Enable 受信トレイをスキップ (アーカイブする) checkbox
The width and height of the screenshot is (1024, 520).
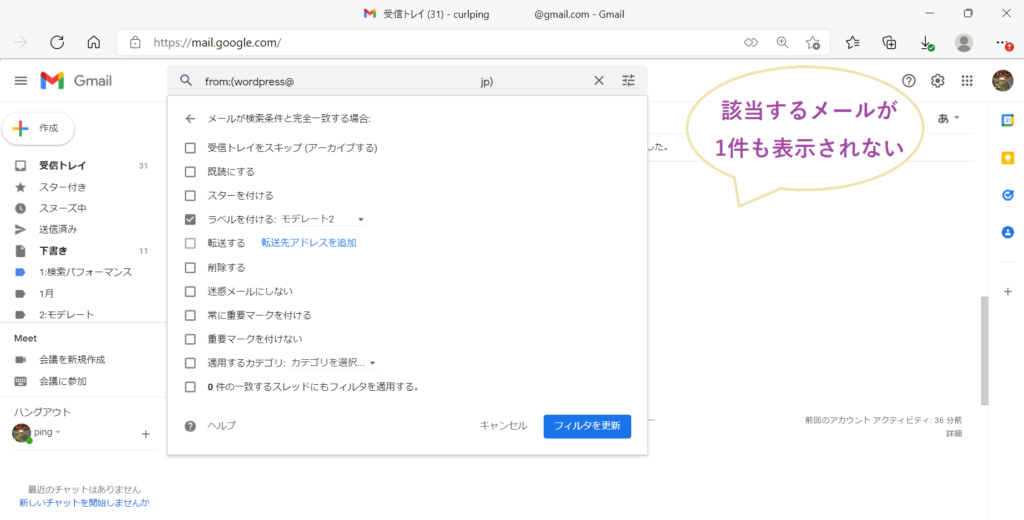pyautogui.click(x=190, y=148)
